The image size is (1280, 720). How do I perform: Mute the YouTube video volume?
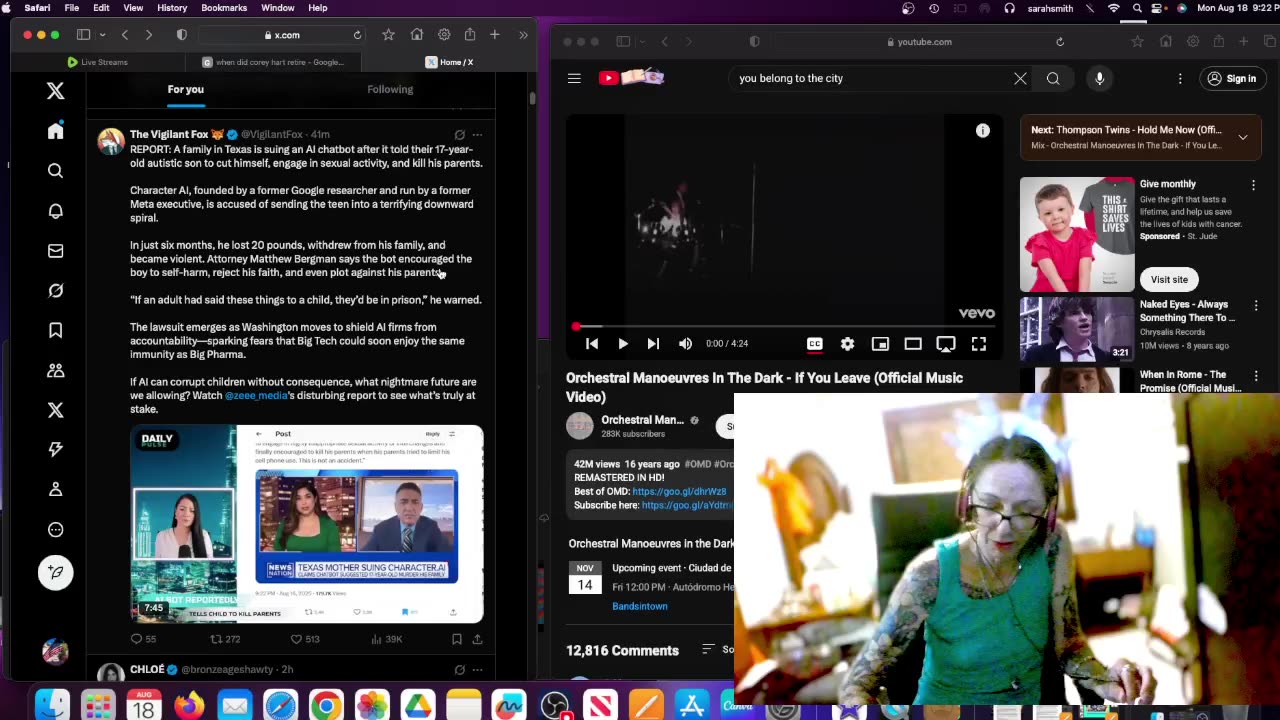(x=685, y=344)
